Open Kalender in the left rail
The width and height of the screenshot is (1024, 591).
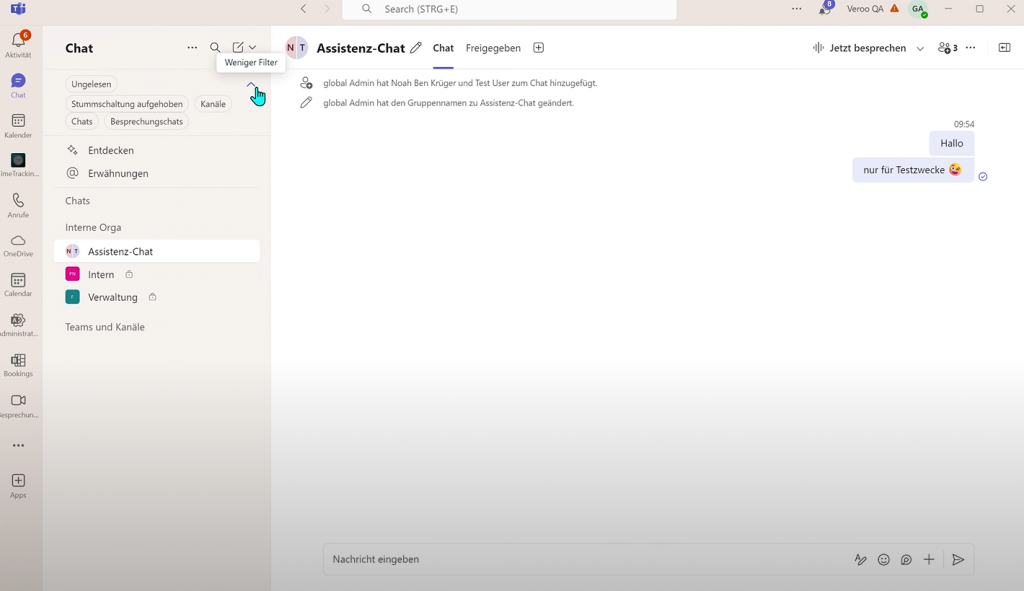click(x=18, y=125)
